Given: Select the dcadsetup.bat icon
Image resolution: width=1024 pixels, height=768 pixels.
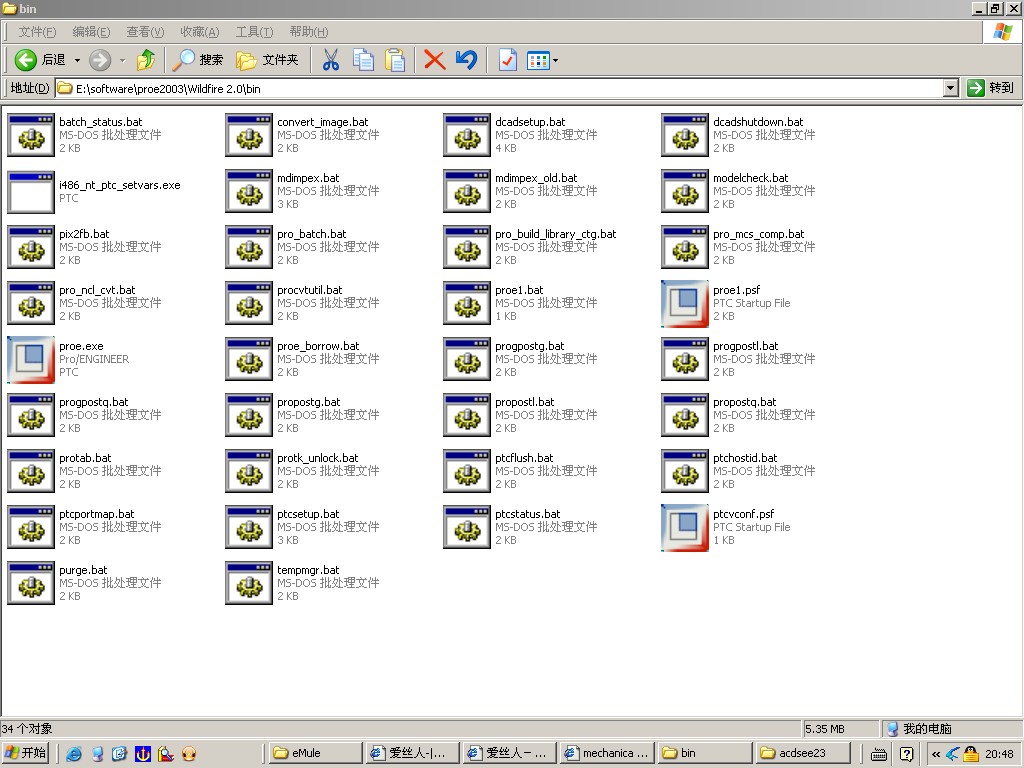Looking at the screenshot, I should point(467,135).
